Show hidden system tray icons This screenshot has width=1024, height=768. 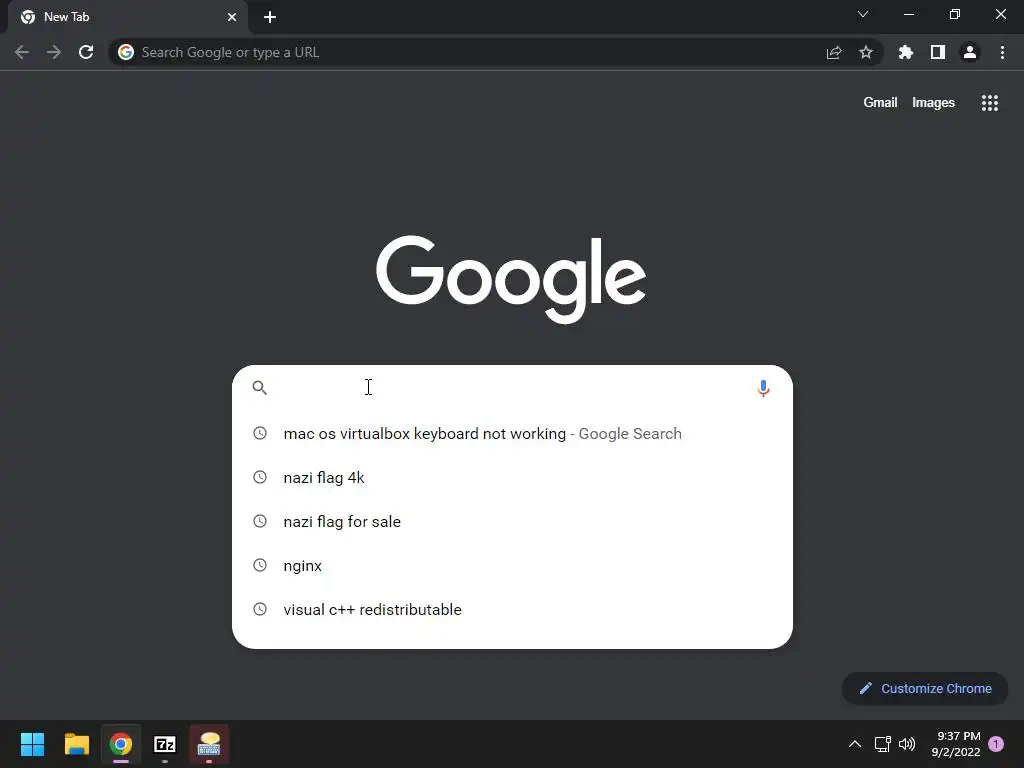[x=854, y=744]
